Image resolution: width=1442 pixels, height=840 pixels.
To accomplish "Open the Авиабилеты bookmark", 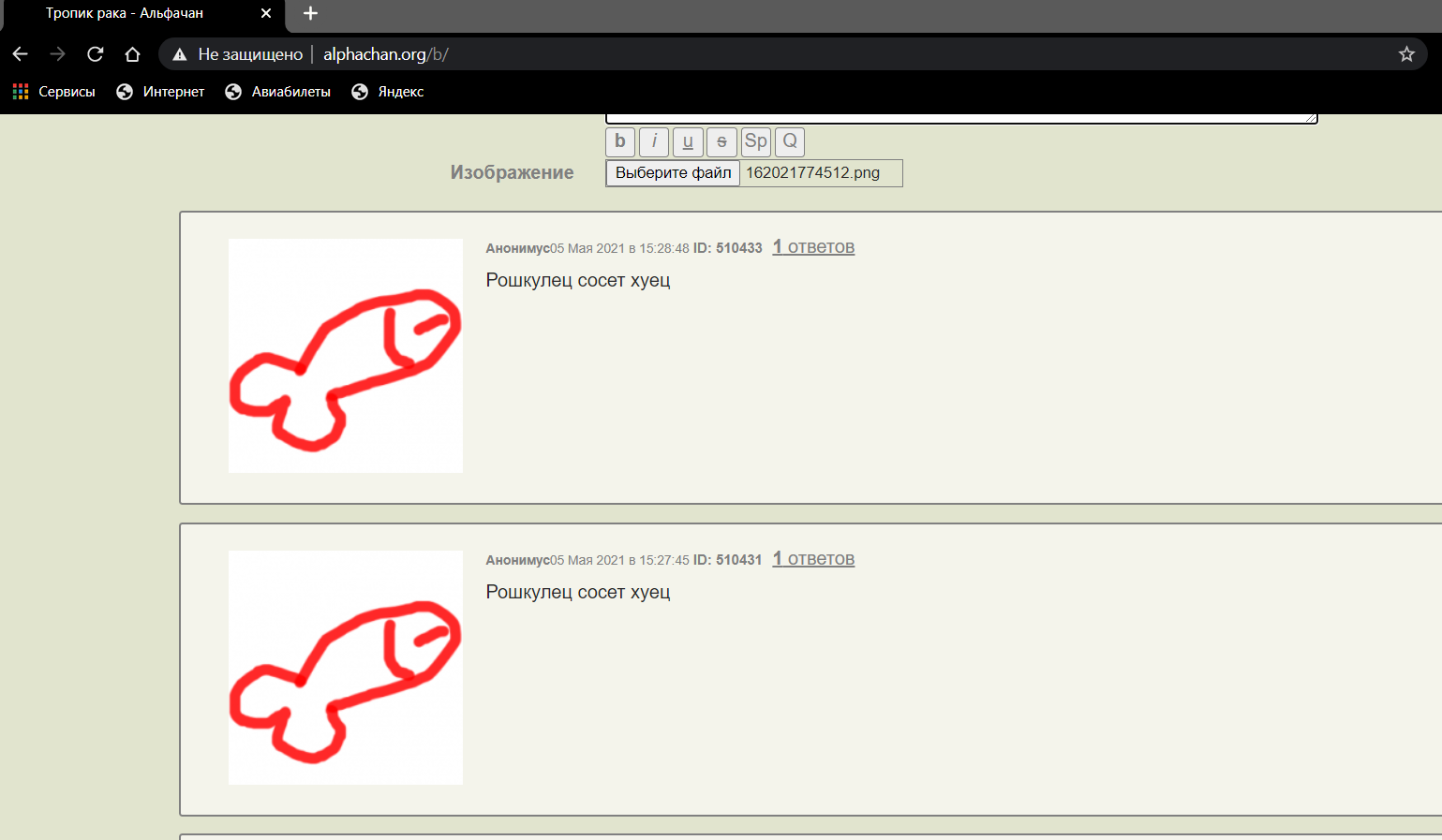I will 278,92.
